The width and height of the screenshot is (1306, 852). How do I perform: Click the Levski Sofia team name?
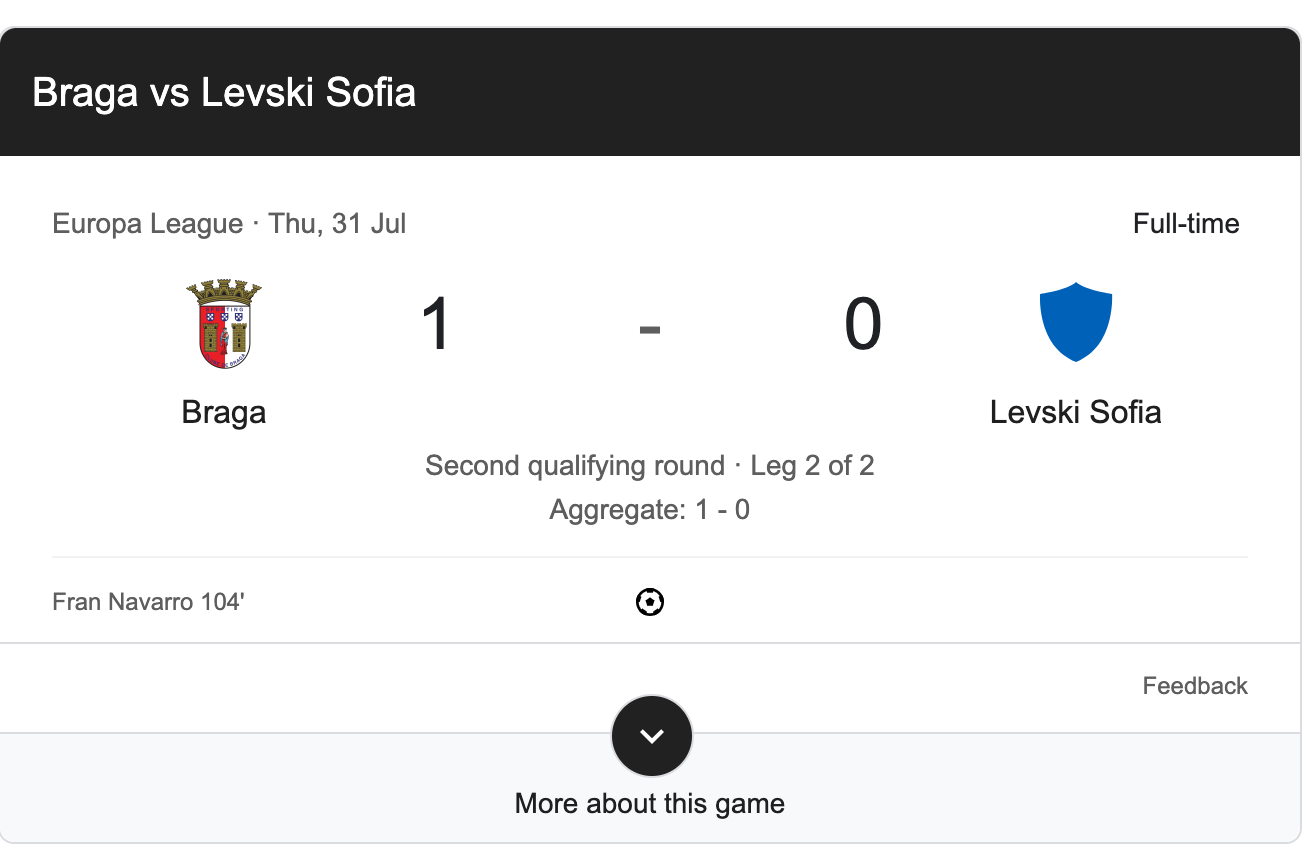tap(1075, 412)
